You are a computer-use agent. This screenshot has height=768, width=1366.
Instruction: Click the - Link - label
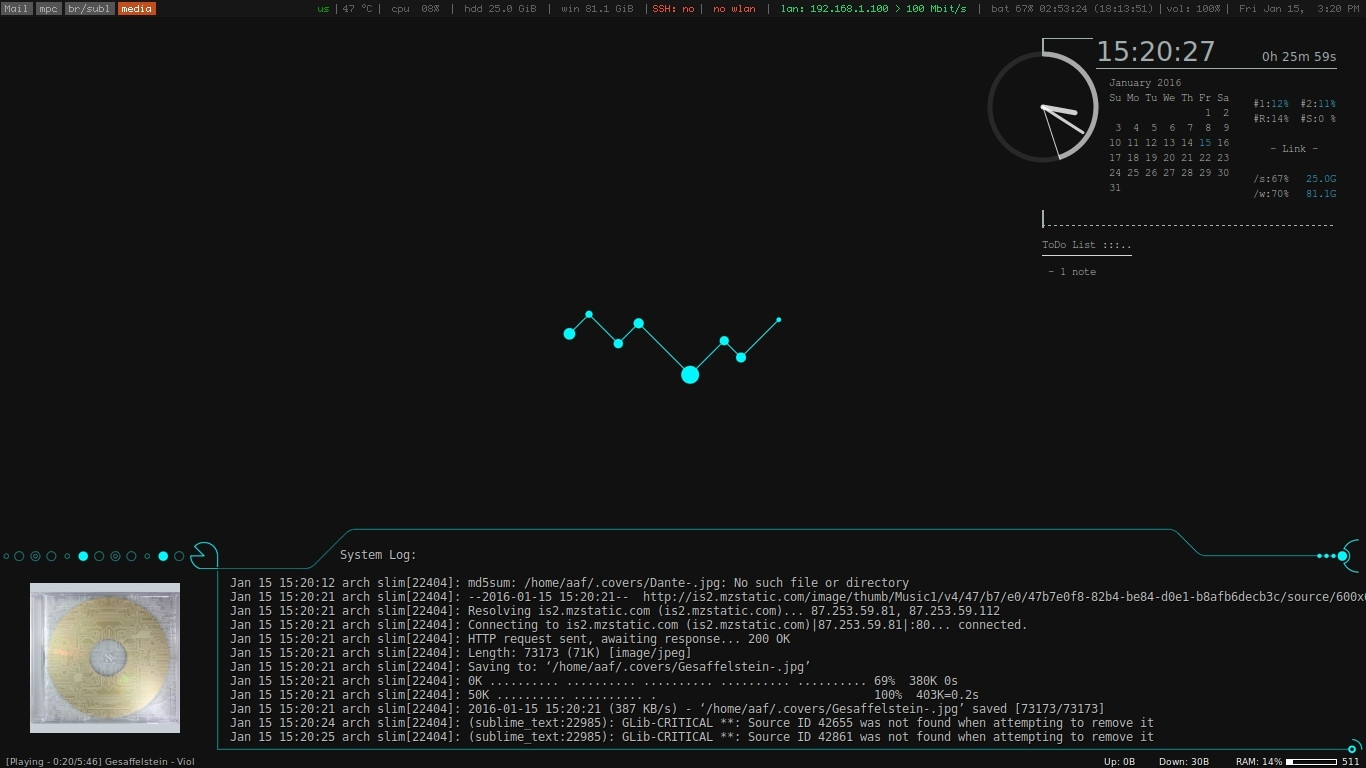click(x=1294, y=149)
